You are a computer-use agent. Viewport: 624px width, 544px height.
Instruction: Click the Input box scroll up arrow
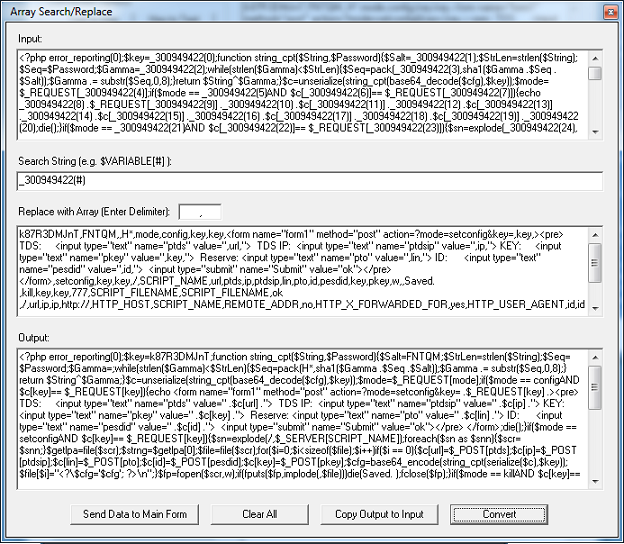tap(595, 58)
